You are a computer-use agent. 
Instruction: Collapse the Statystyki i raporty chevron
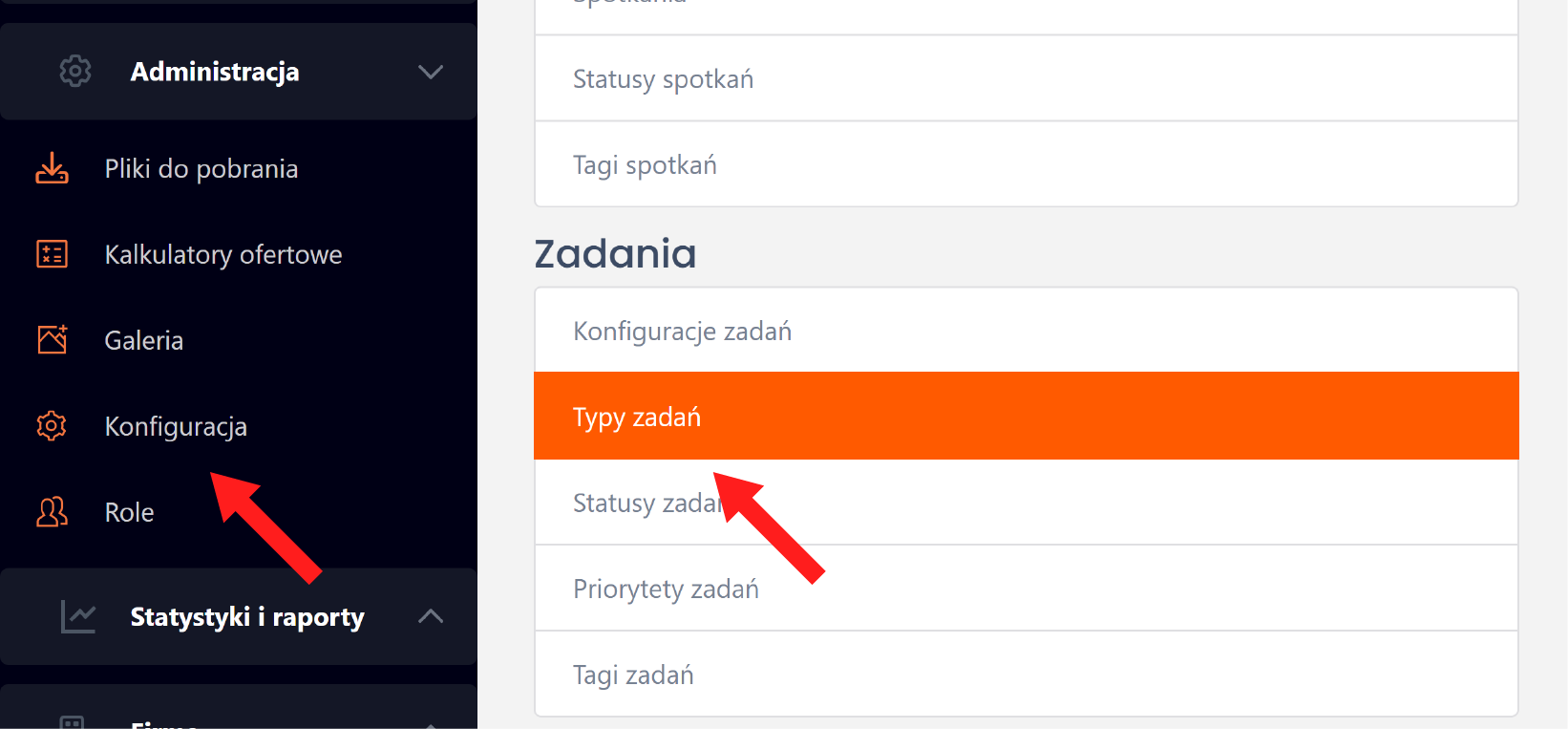(431, 617)
